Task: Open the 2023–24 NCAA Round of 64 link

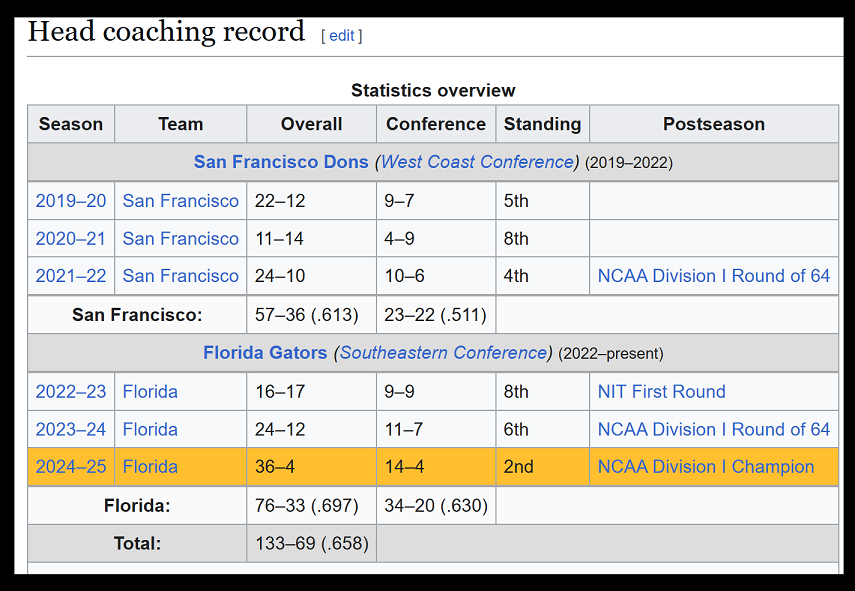Action: click(x=714, y=429)
